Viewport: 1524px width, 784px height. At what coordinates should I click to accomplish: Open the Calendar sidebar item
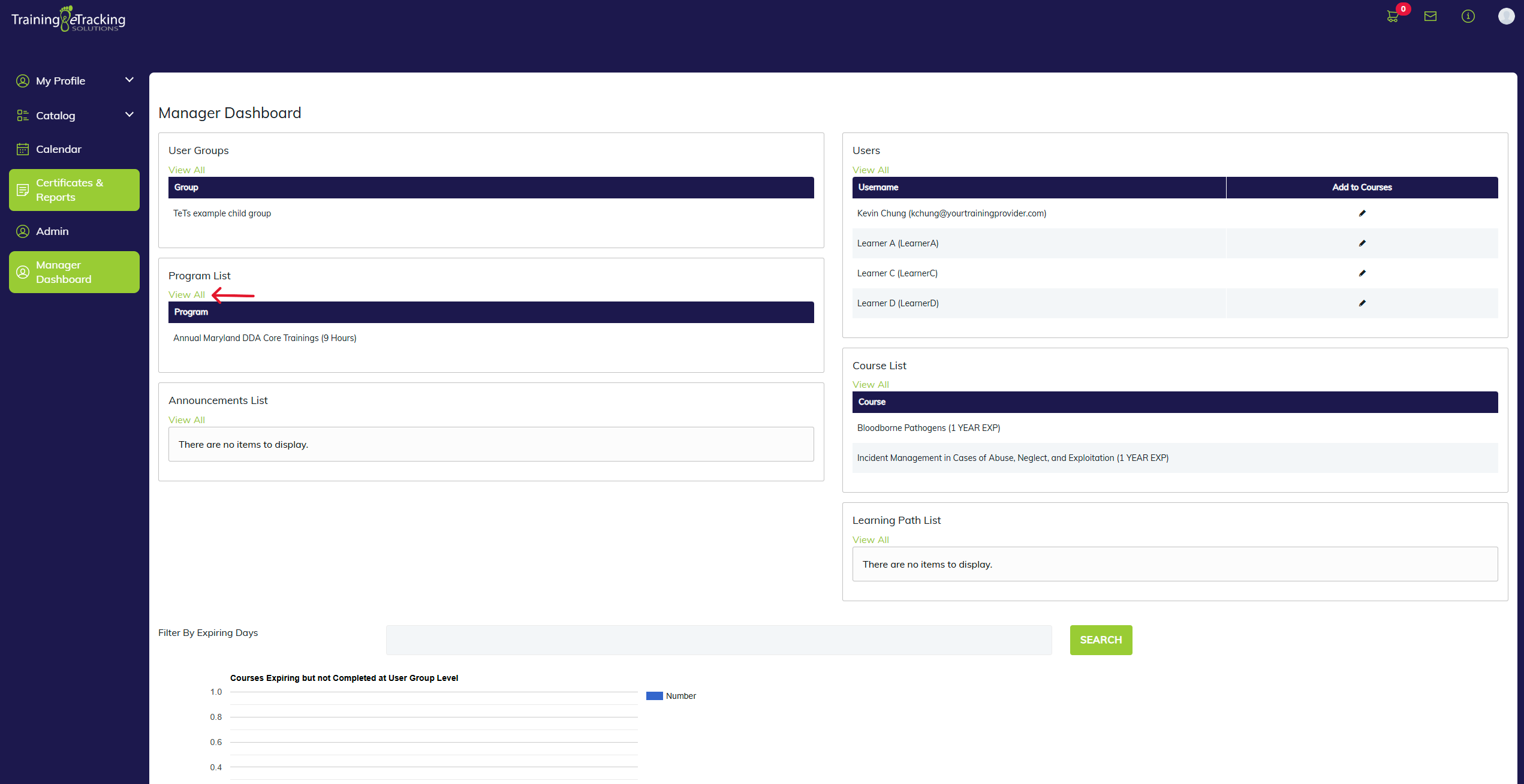point(58,149)
